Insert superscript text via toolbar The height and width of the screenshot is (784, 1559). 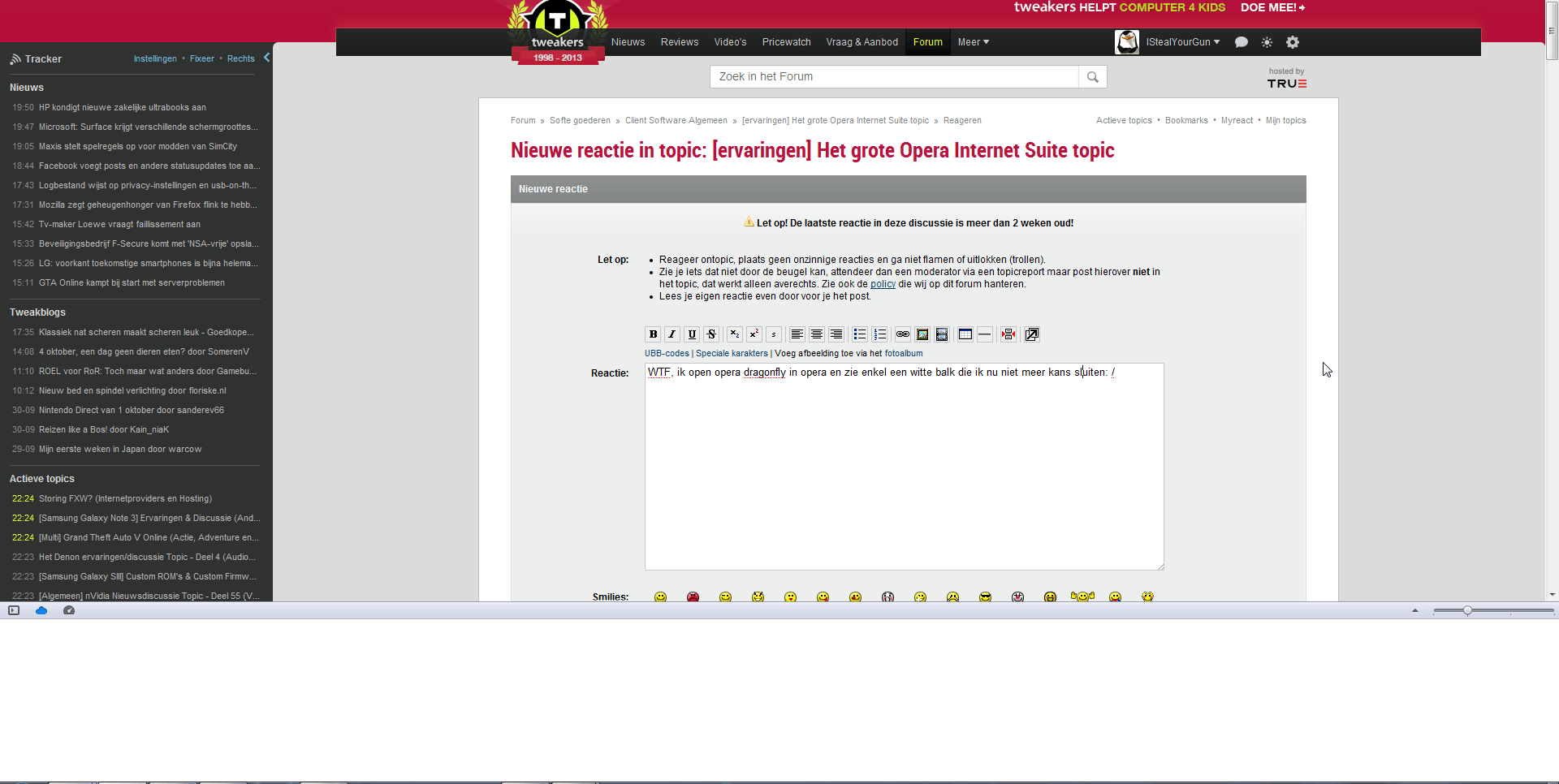754,334
